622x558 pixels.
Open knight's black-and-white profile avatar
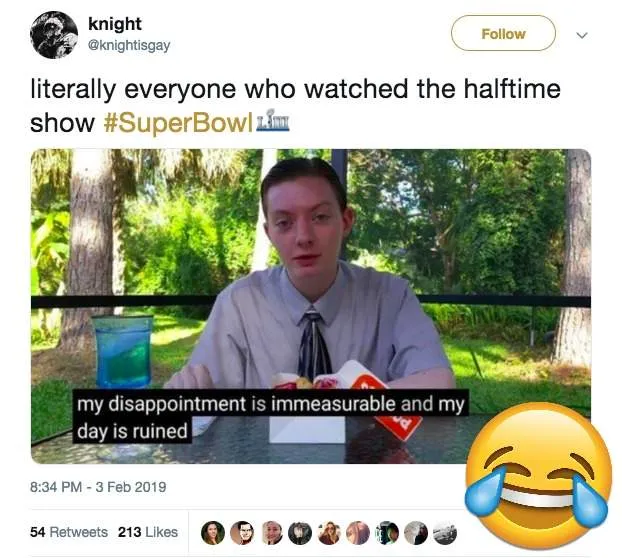click(x=54, y=35)
